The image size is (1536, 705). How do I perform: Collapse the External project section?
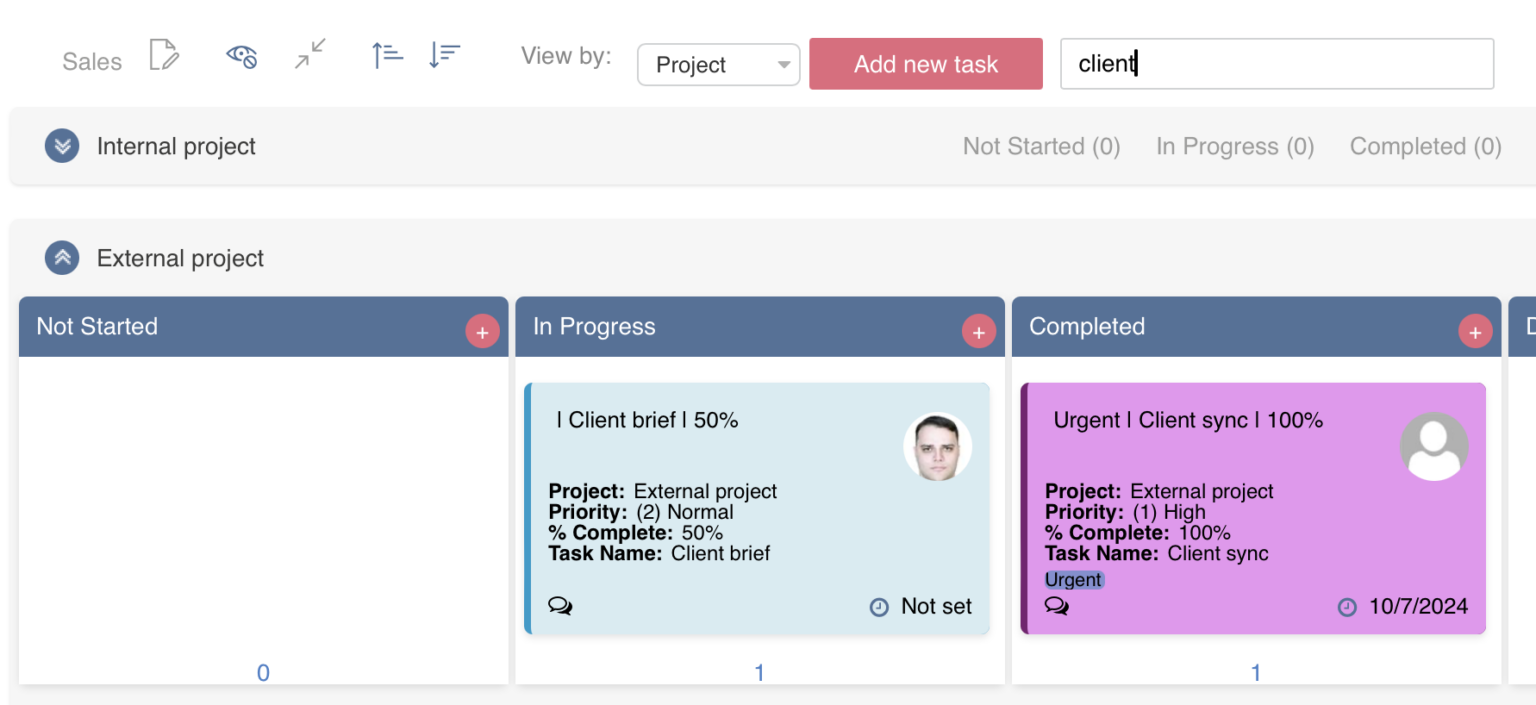coord(62,258)
